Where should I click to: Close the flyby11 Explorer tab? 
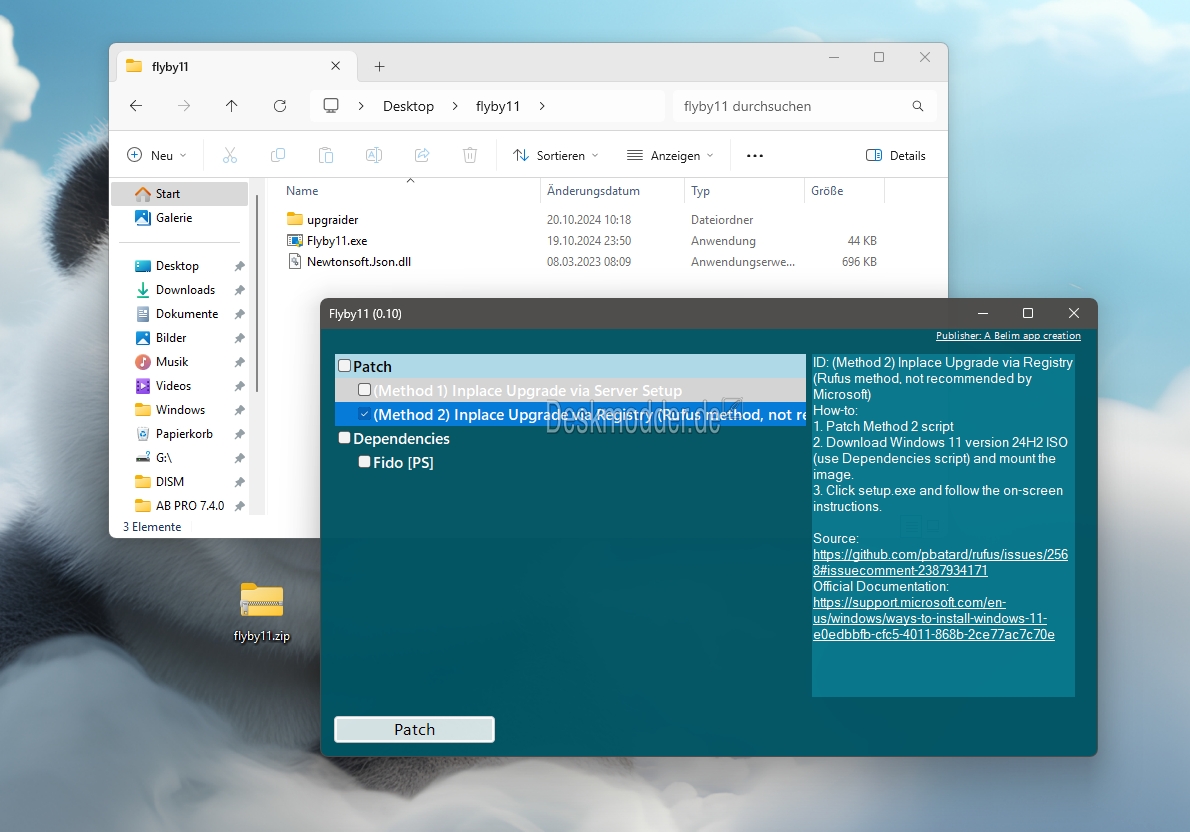335,66
